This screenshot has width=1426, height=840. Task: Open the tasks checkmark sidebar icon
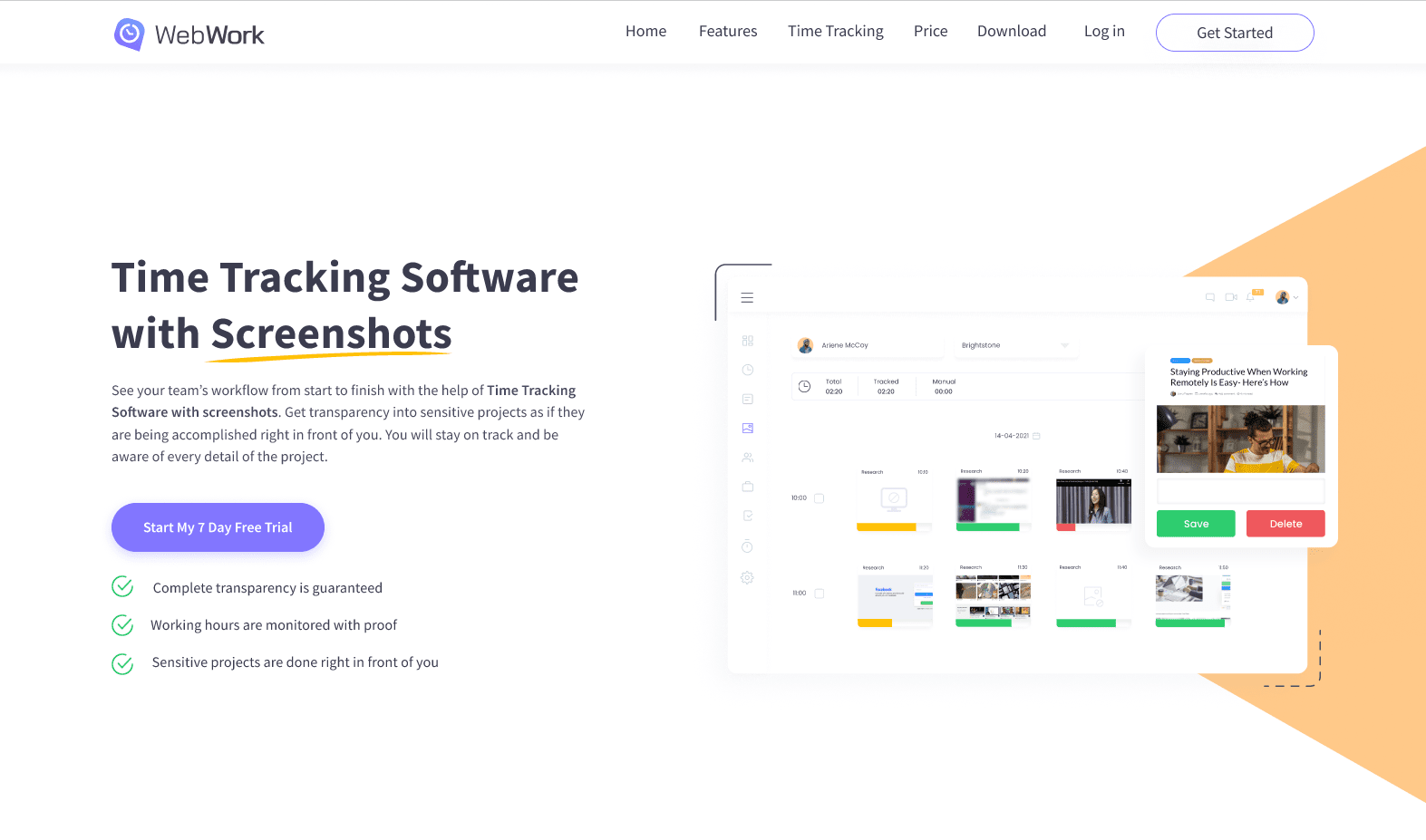coord(748,516)
